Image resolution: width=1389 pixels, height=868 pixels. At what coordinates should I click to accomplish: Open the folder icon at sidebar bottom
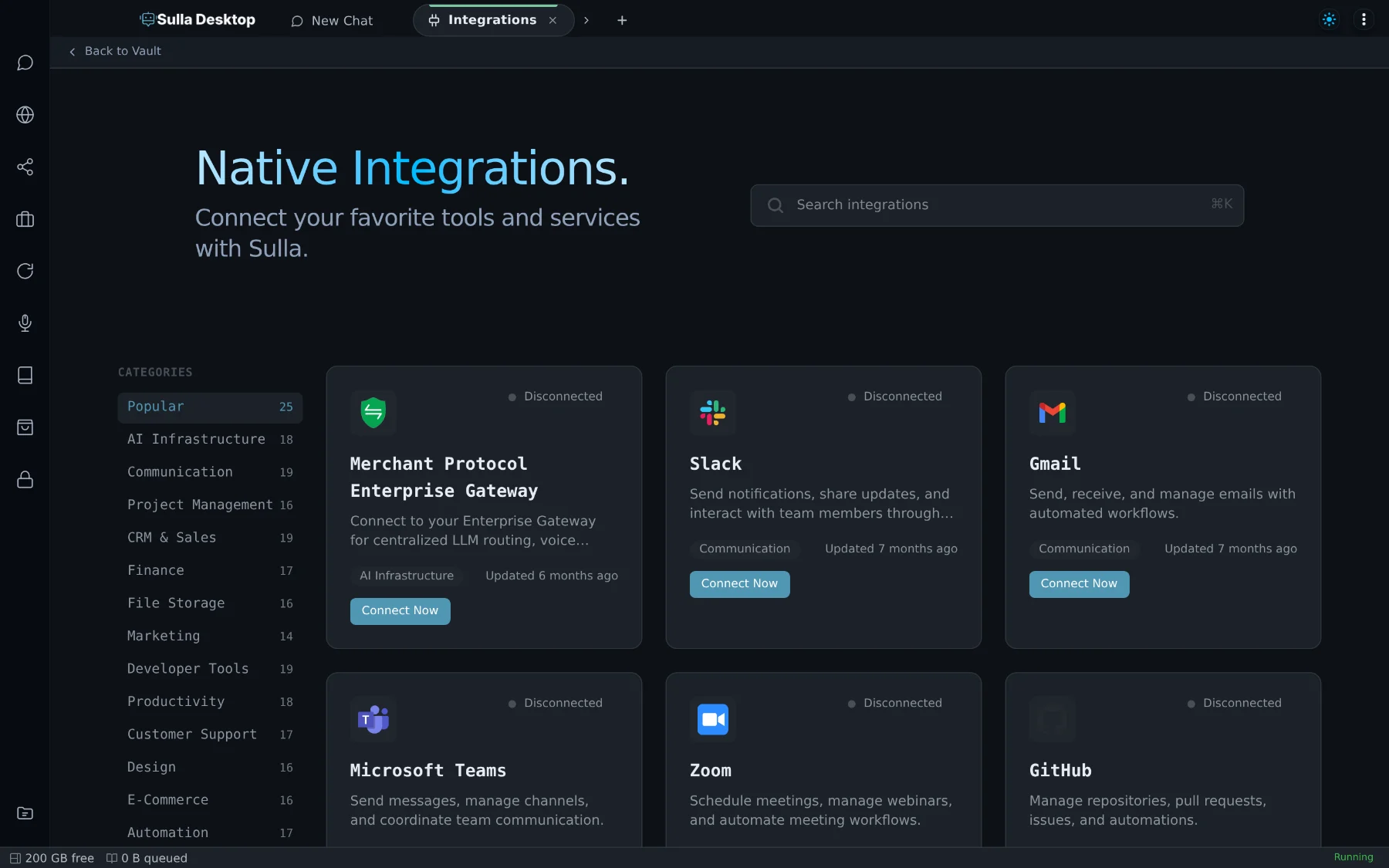pos(25,813)
